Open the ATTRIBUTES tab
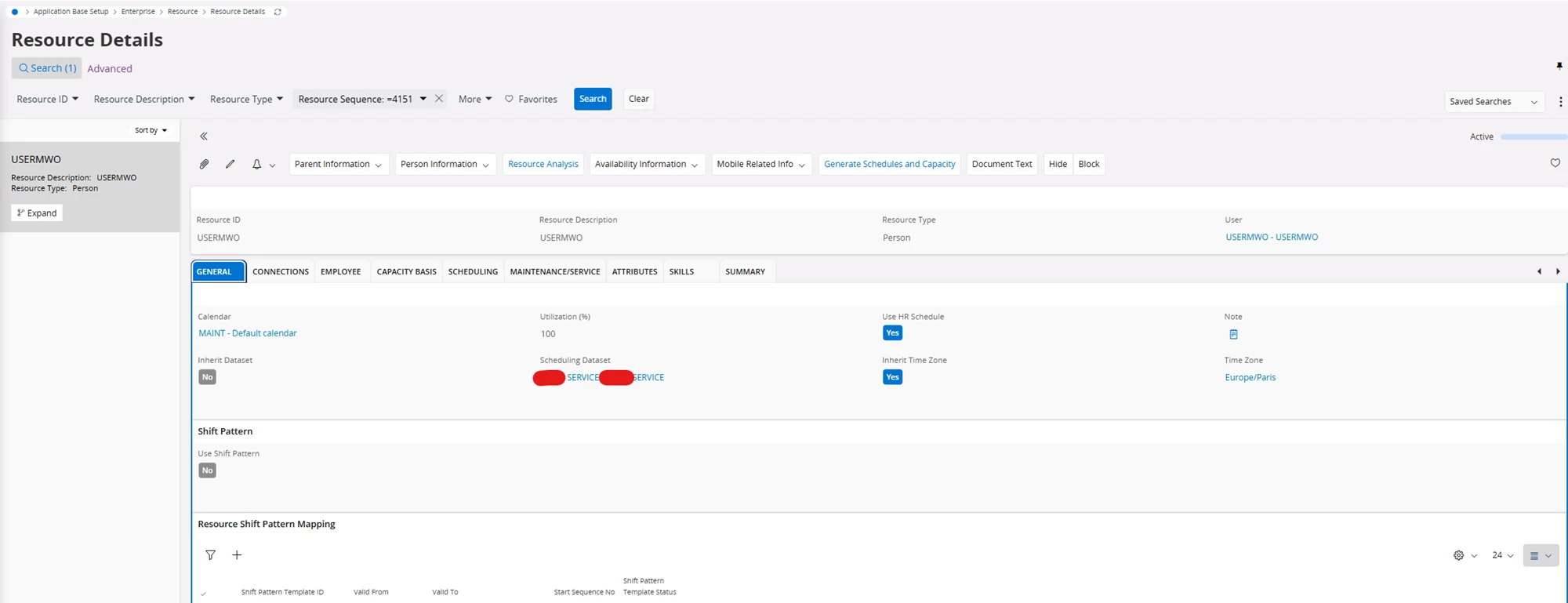 [x=634, y=271]
